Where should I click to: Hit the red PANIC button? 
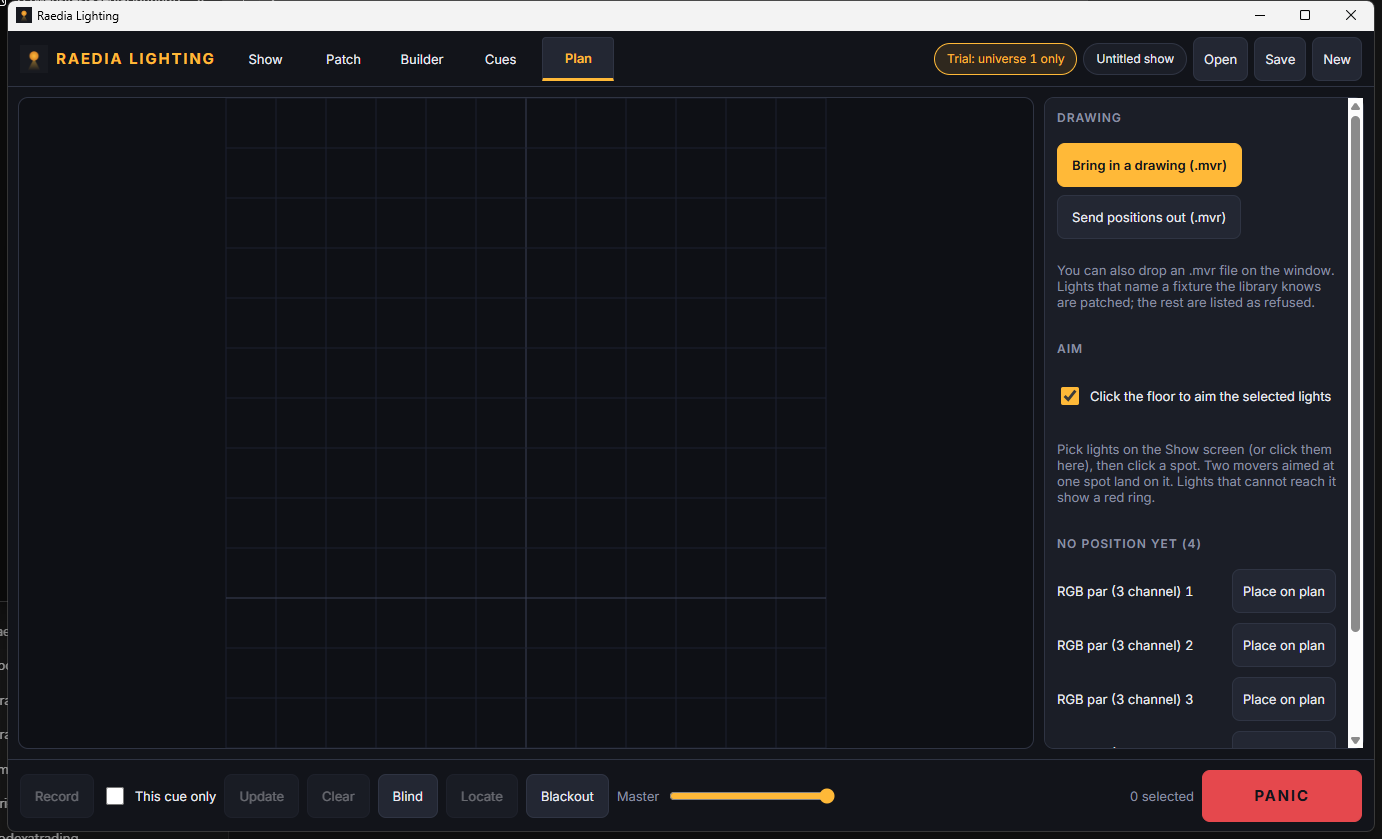[x=1281, y=796]
